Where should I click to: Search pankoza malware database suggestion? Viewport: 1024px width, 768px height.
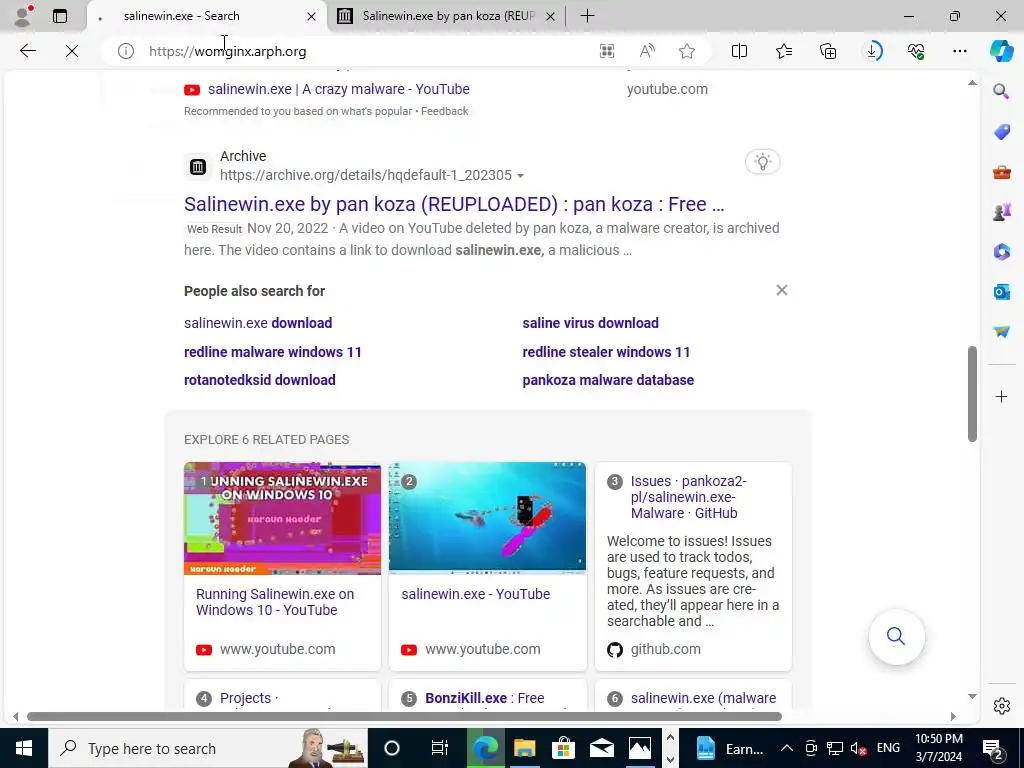(x=608, y=379)
